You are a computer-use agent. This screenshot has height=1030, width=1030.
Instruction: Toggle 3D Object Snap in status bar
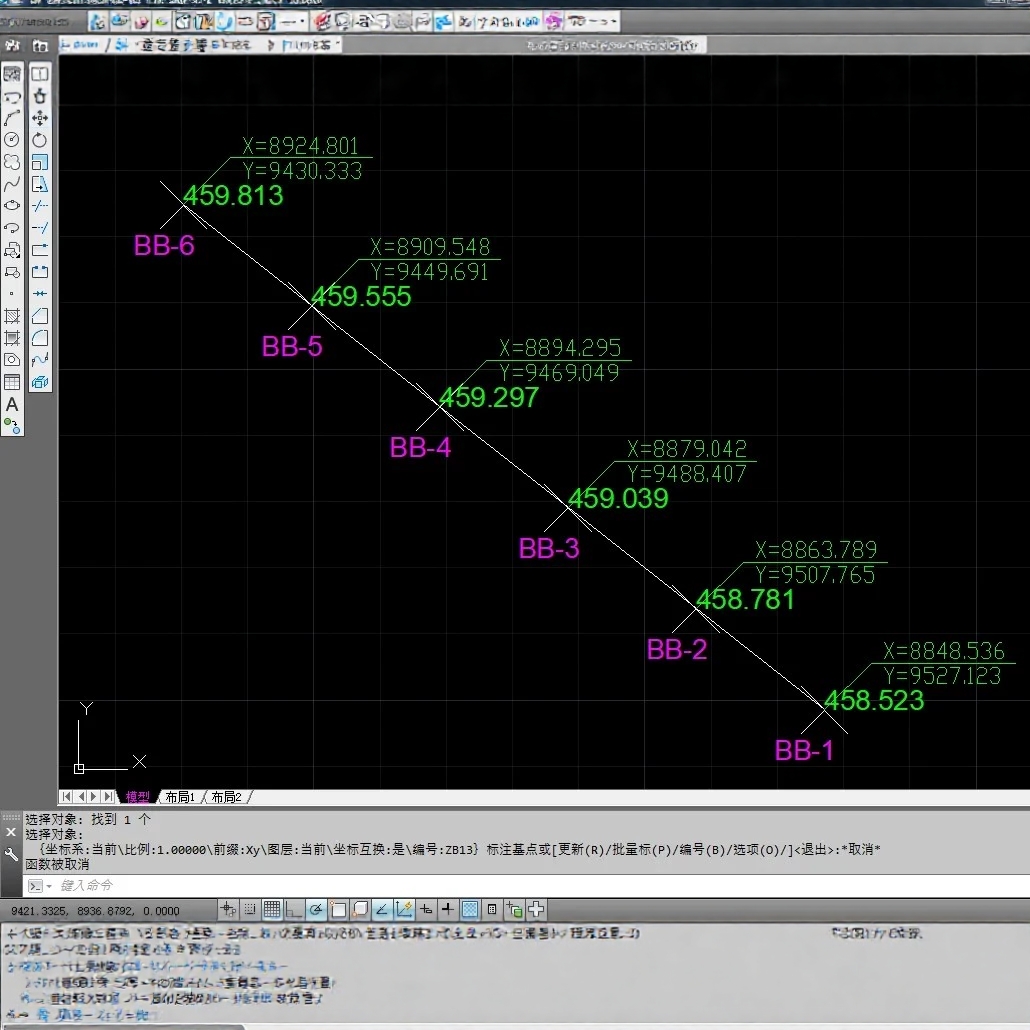click(360, 910)
